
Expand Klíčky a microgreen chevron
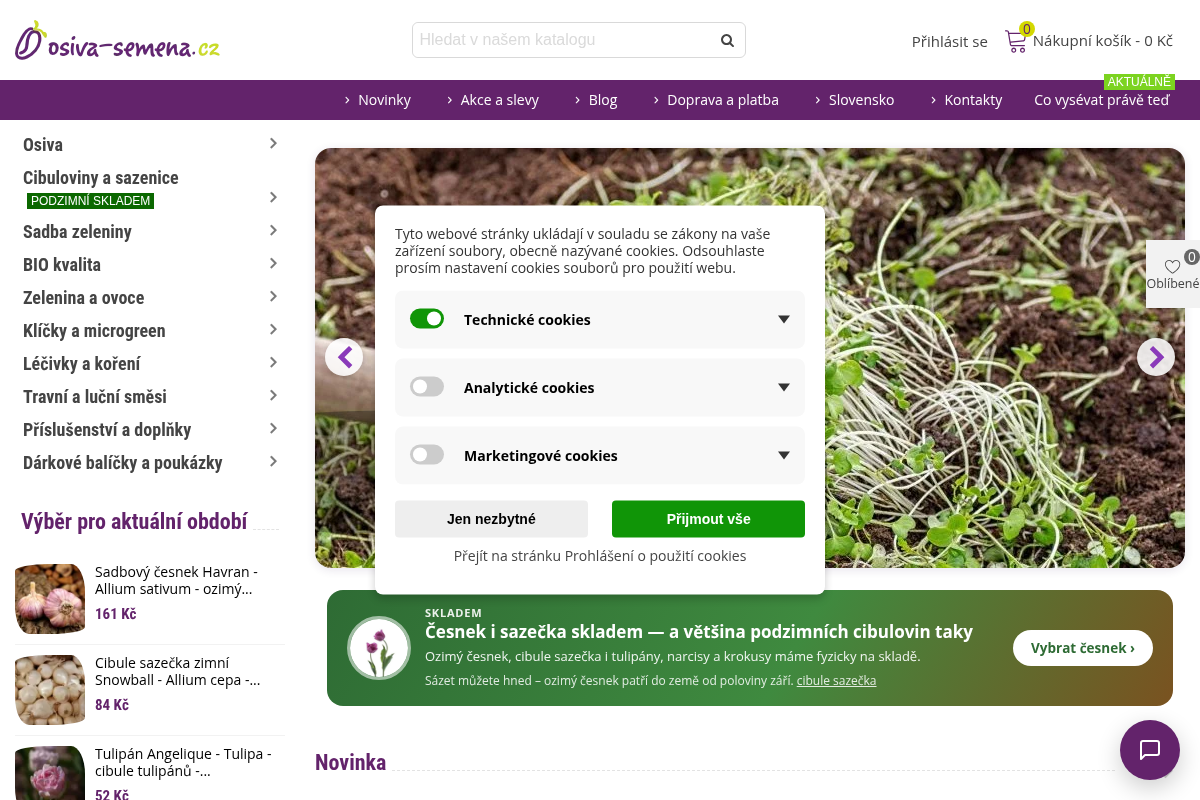tap(273, 330)
